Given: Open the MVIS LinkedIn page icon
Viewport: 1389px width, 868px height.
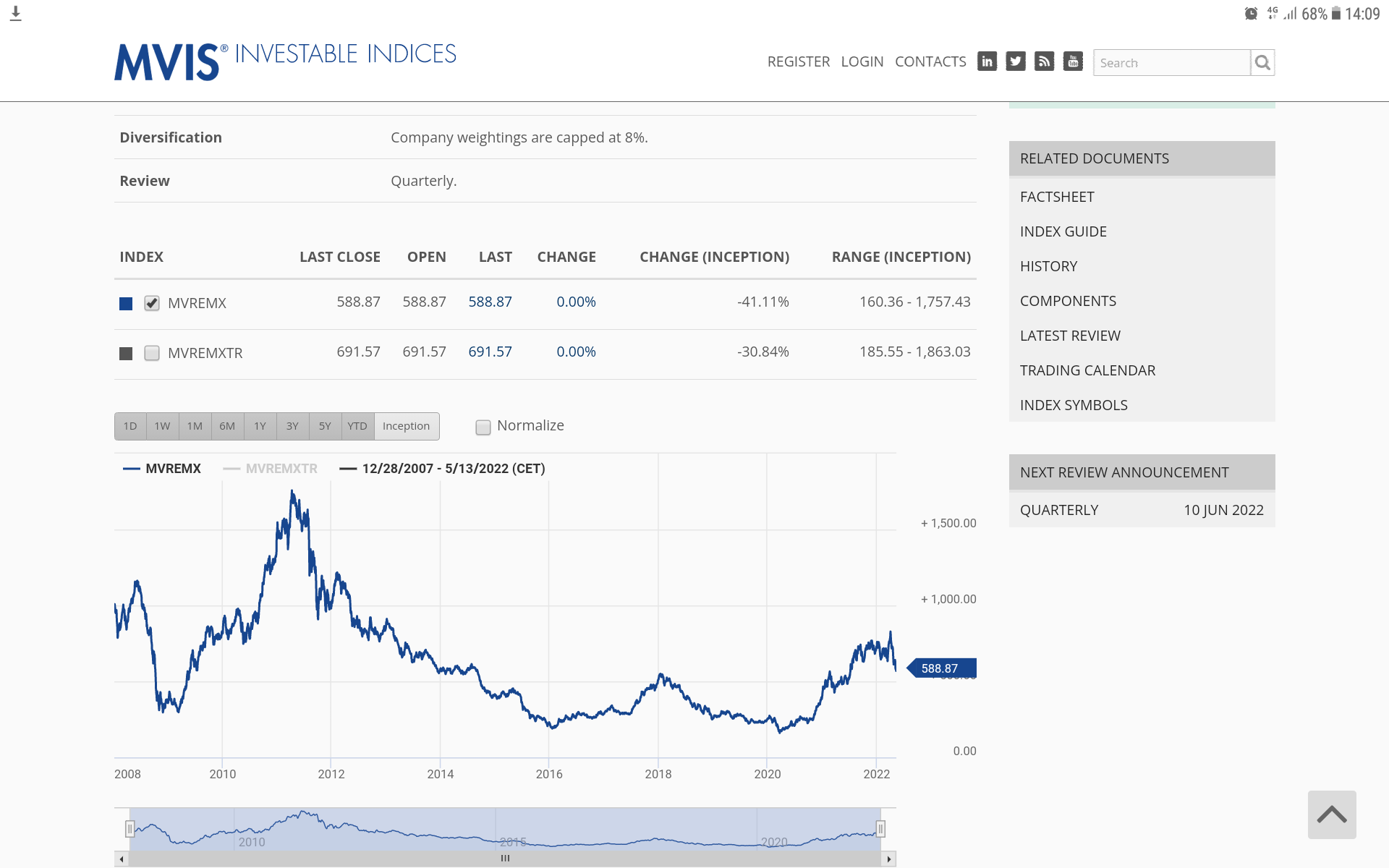Looking at the screenshot, I should coord(987,61).
